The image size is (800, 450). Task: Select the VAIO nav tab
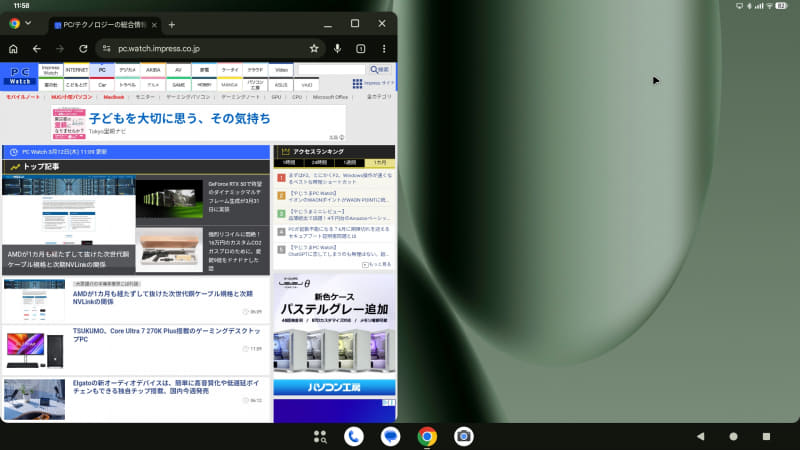307,85
